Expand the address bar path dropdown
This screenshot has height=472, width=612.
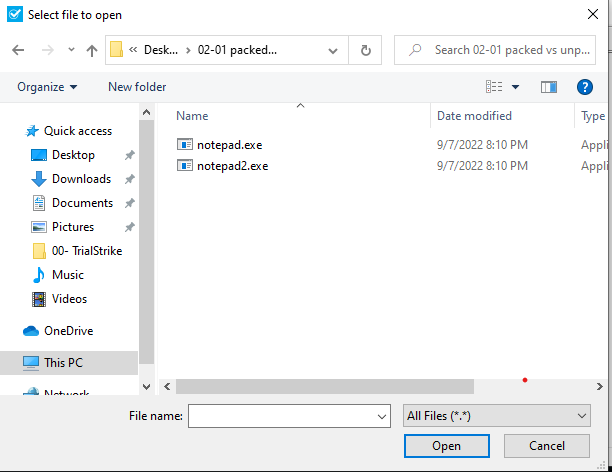333,50
